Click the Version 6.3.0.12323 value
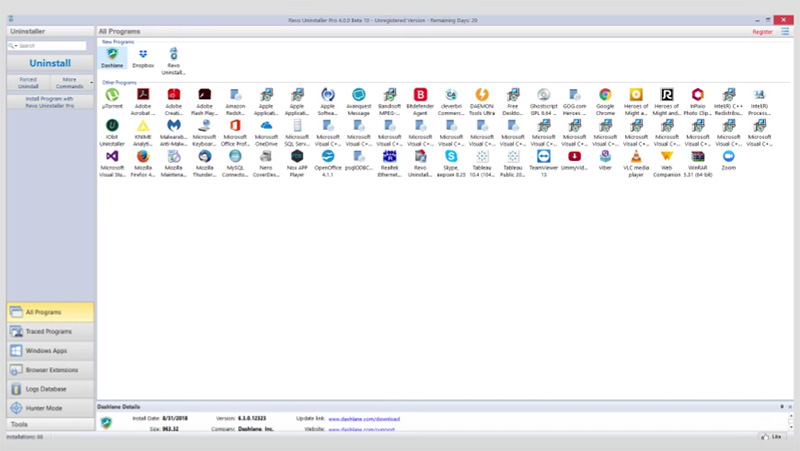The width and height of the screenshot is (800, 451). (x=252, y=418)
